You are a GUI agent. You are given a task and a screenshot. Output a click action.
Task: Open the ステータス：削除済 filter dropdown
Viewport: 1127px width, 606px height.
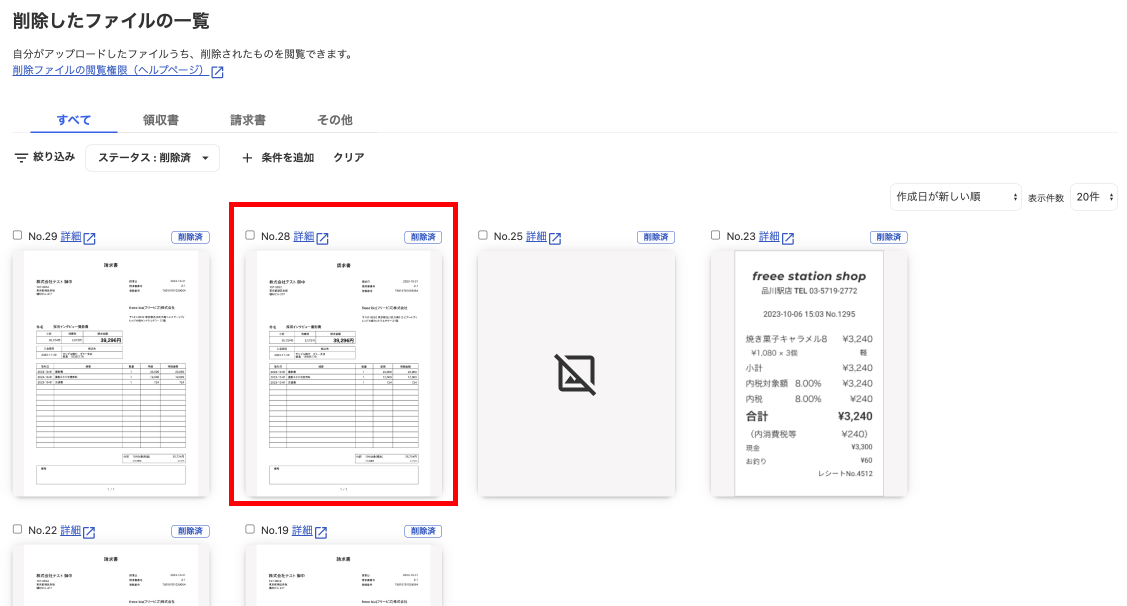(x=152, y=157)
